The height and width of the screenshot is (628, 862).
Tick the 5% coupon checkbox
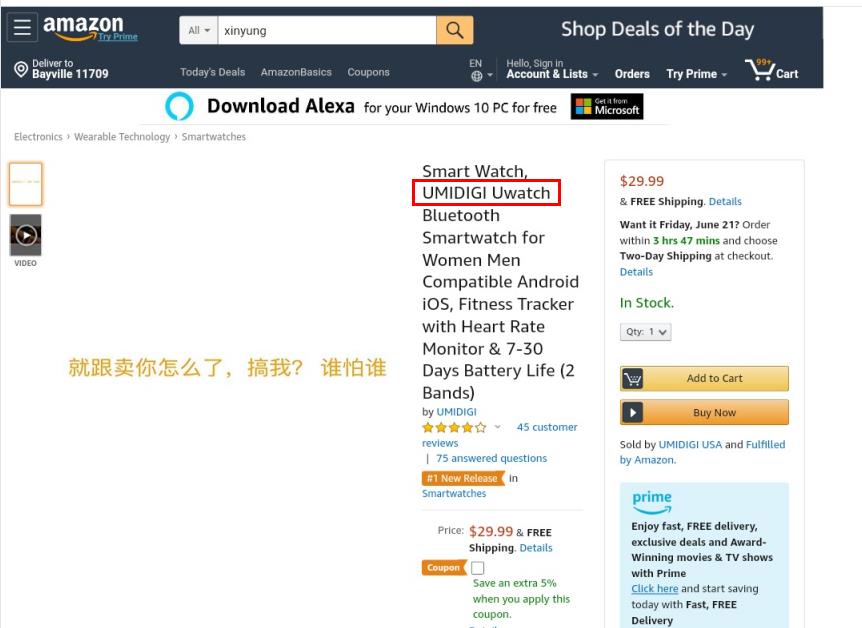pos(478,568)
